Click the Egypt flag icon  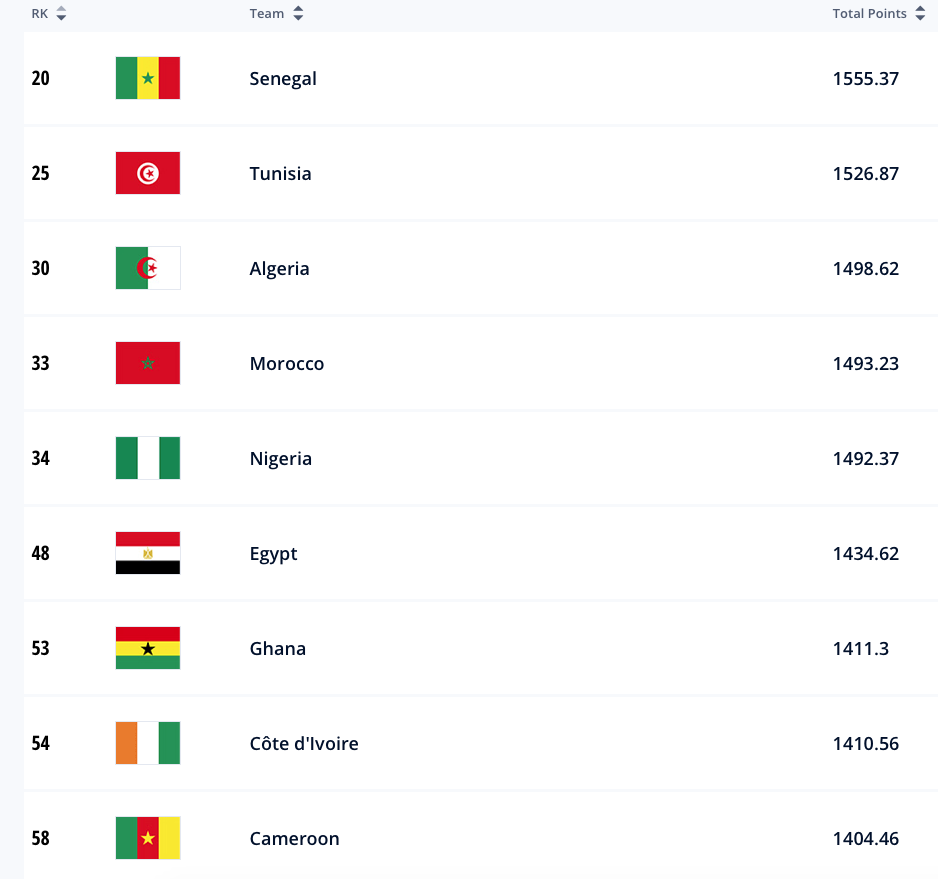pos(148,553)
